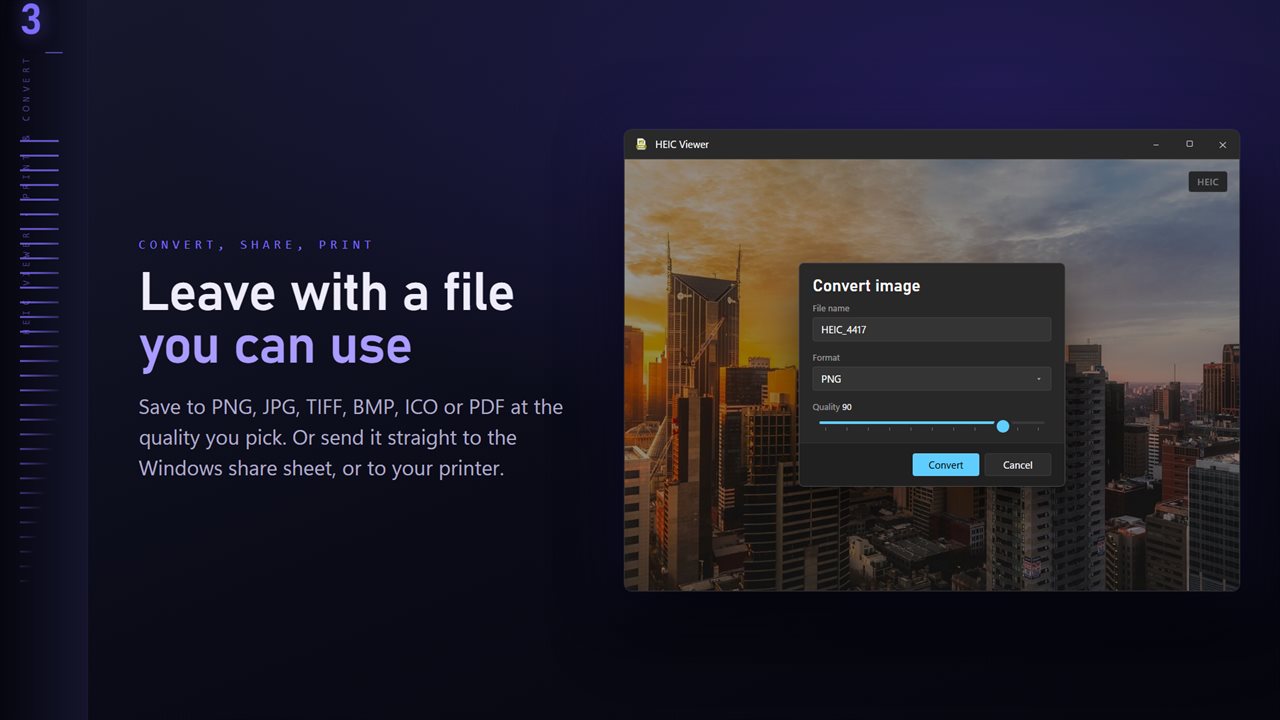This screenshot has height=720, width=1280.
Task: Cancel the Convert image dialog
Action: (x=1017, y=465)
